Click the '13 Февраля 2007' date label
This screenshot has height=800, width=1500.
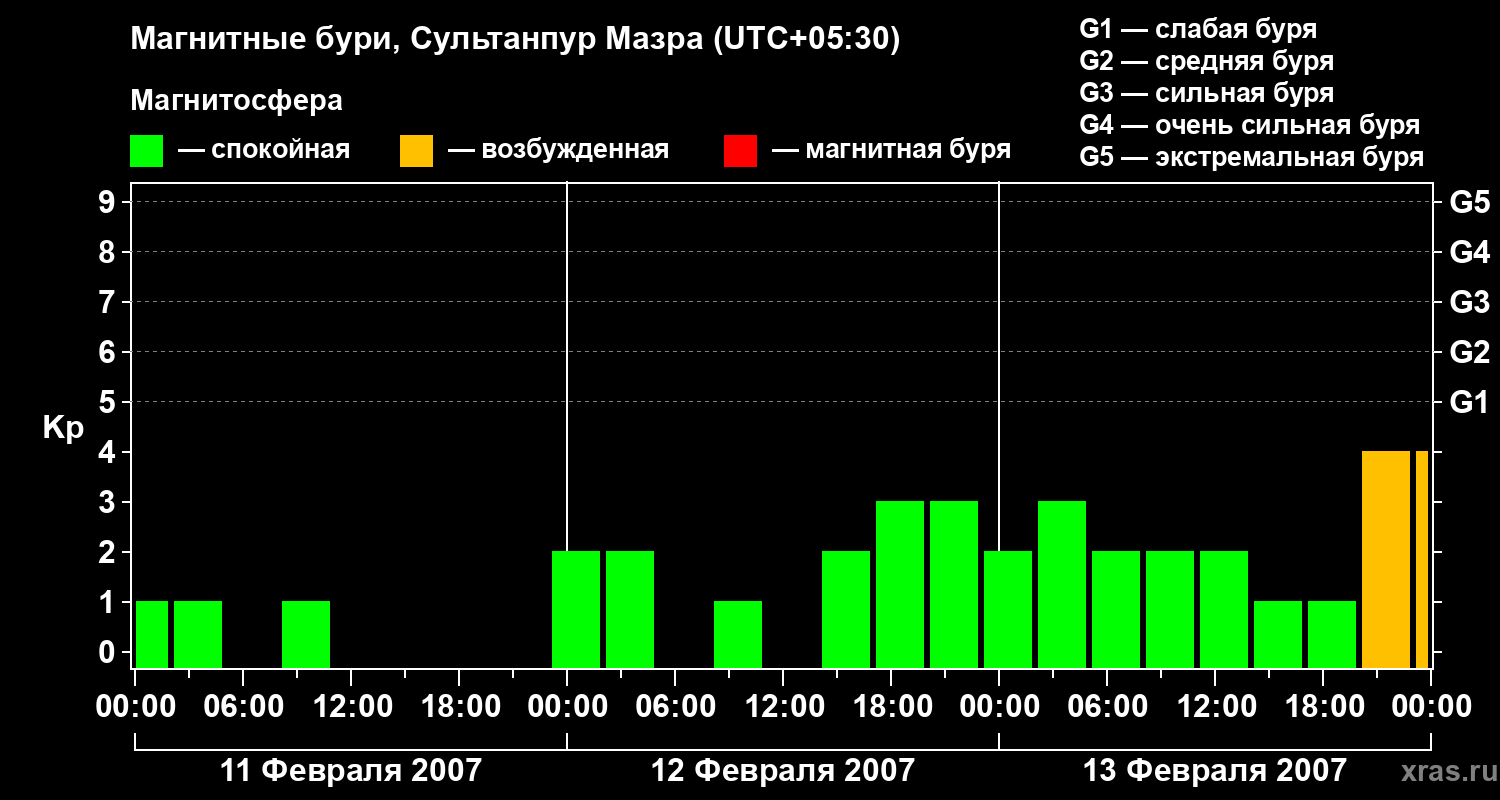tap(1215, 770)
